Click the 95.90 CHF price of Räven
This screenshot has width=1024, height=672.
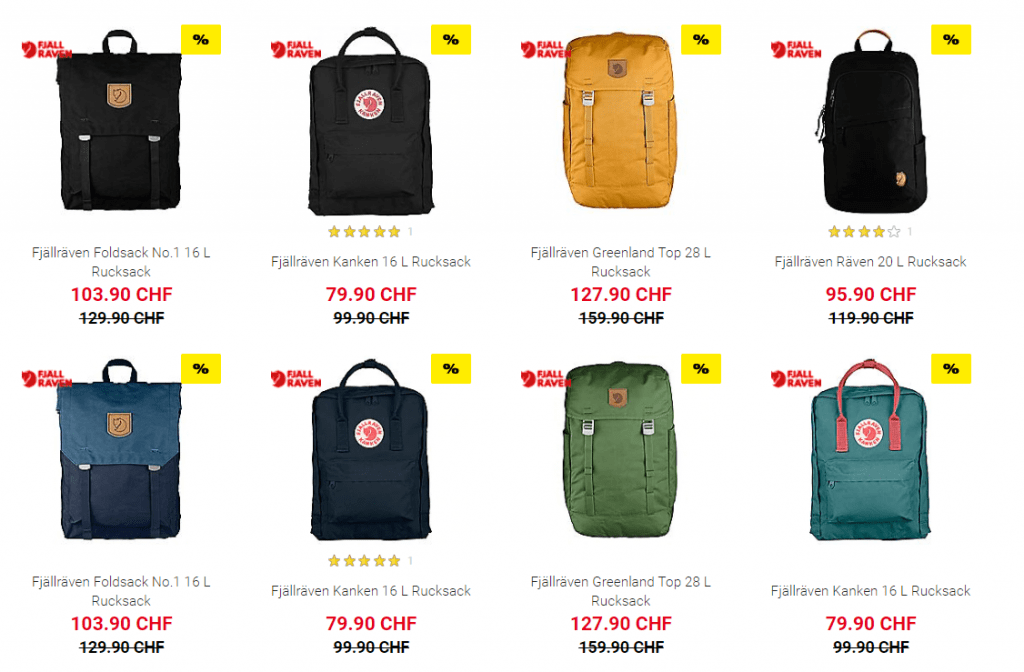(871, 295)
